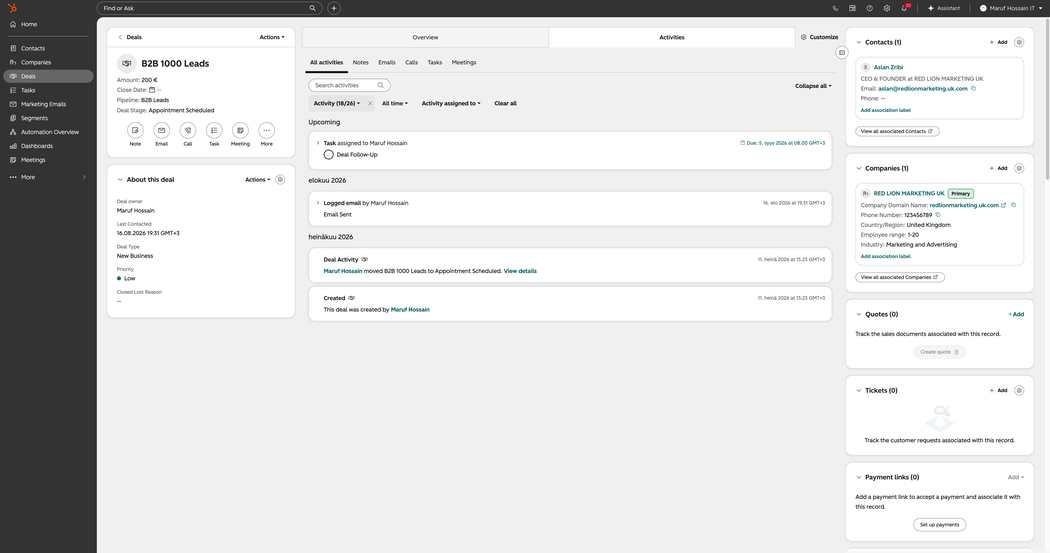Open Maruf Hossain link in Created card
The image size is (1050, 553).
click(x=410, y=309)
